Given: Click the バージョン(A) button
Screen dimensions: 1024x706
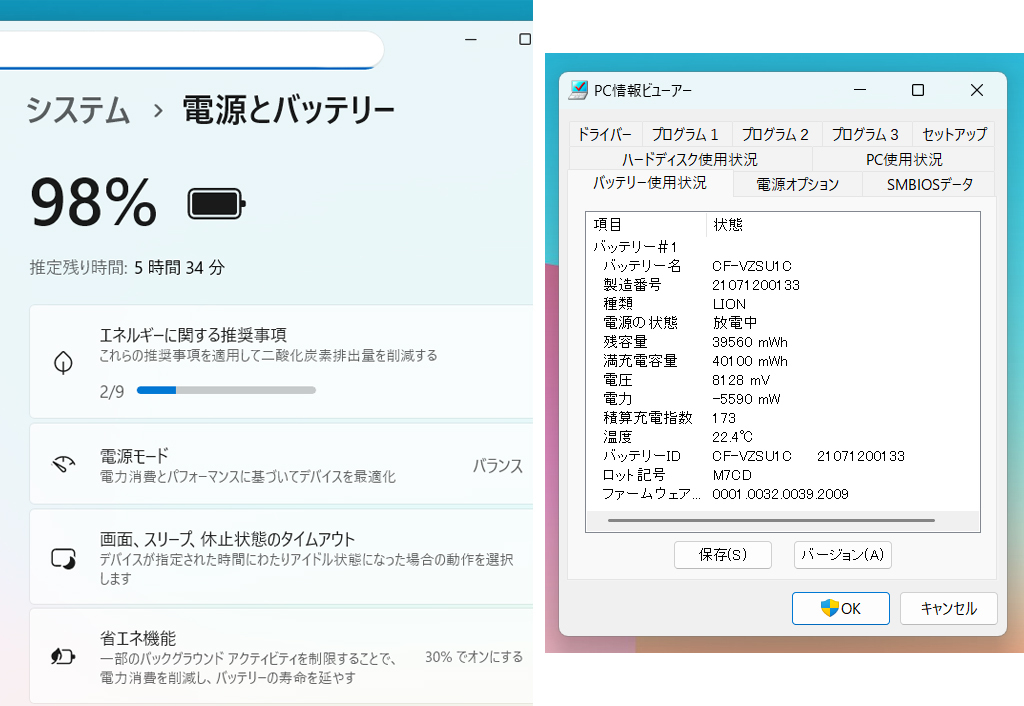Looking at the screenshot, I should [843, 555].
